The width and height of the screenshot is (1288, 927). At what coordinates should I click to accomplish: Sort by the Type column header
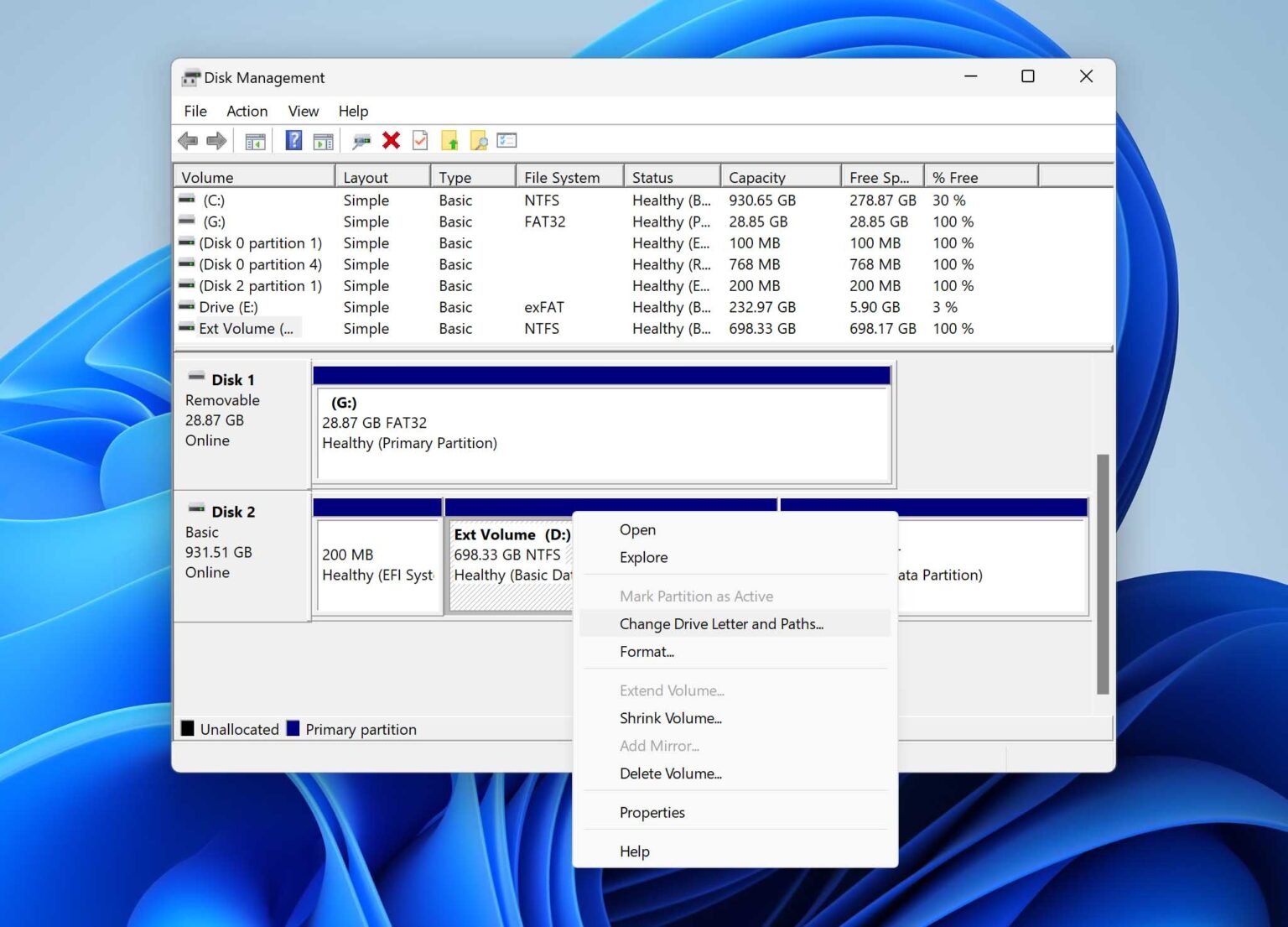[x=474, y=177]
